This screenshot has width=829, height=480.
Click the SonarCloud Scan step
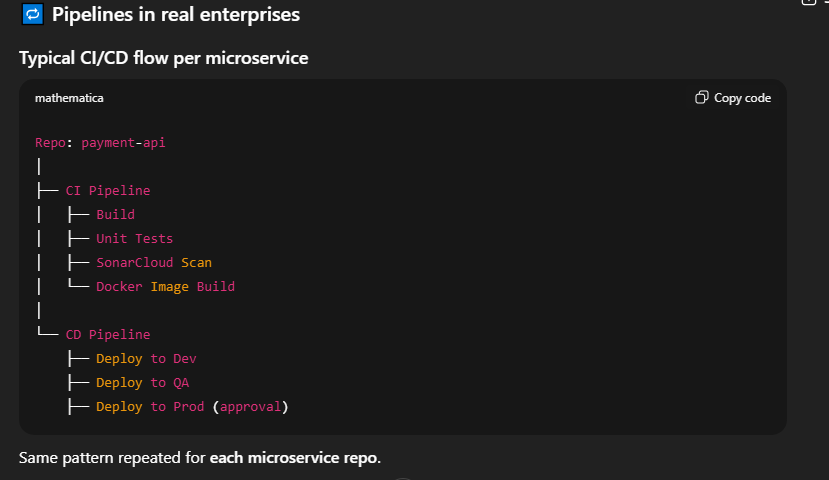153,263
